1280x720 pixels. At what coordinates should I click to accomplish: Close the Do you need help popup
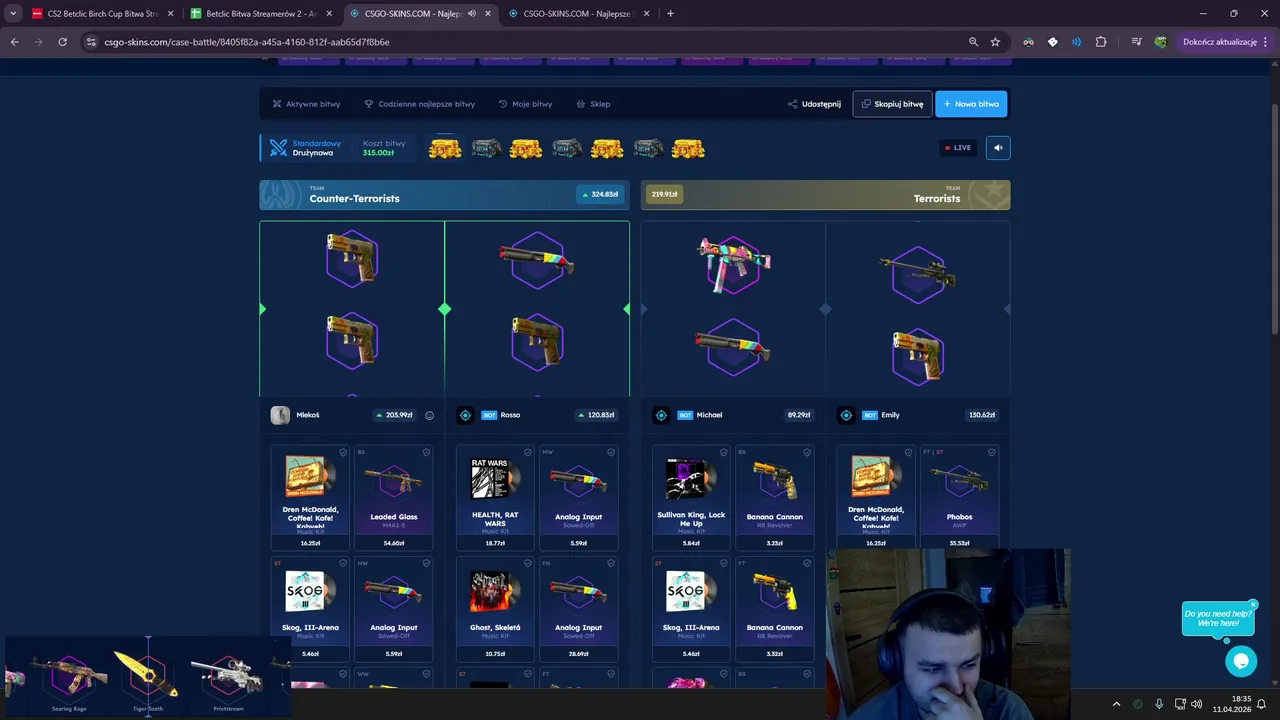(x=1253, y=605)
